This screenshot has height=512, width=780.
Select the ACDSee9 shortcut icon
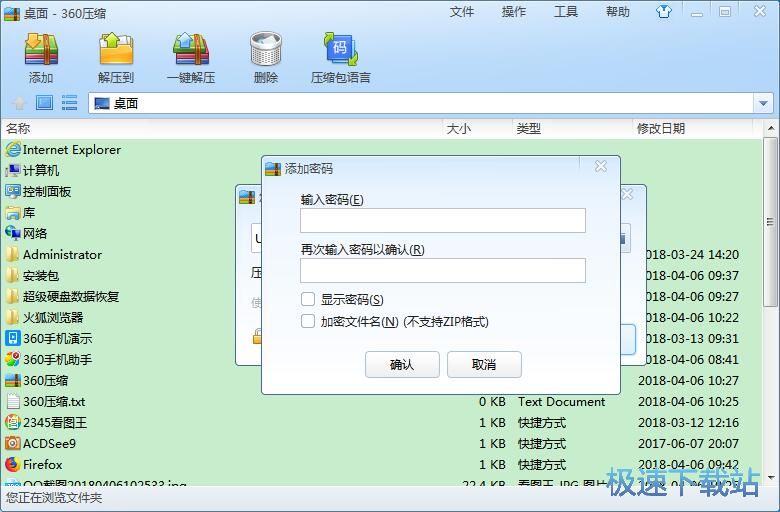(13, 443)
